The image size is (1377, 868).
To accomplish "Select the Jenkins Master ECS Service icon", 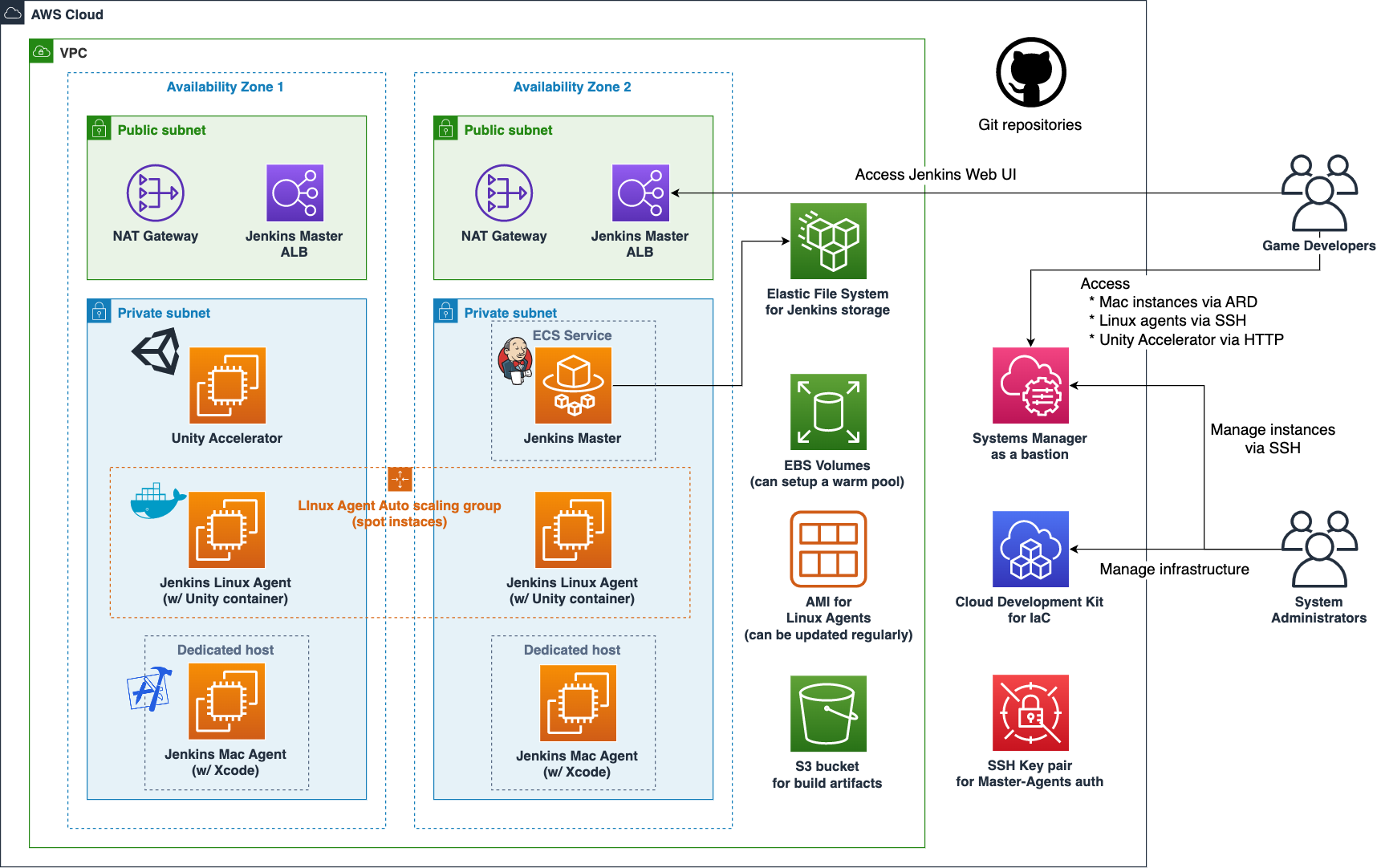I will pos(573,385).
